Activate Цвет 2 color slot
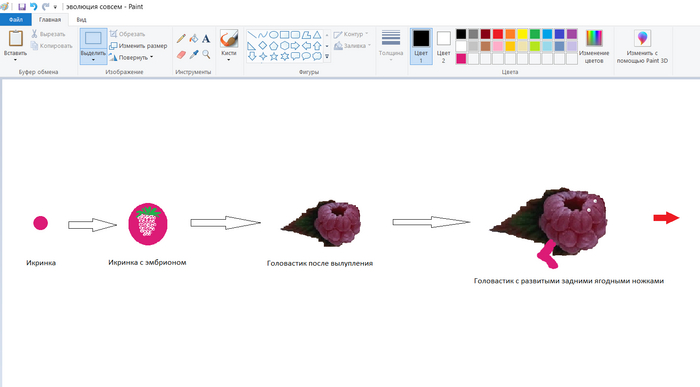Screen dimensions: 700x387 click(x=443, y=46)
